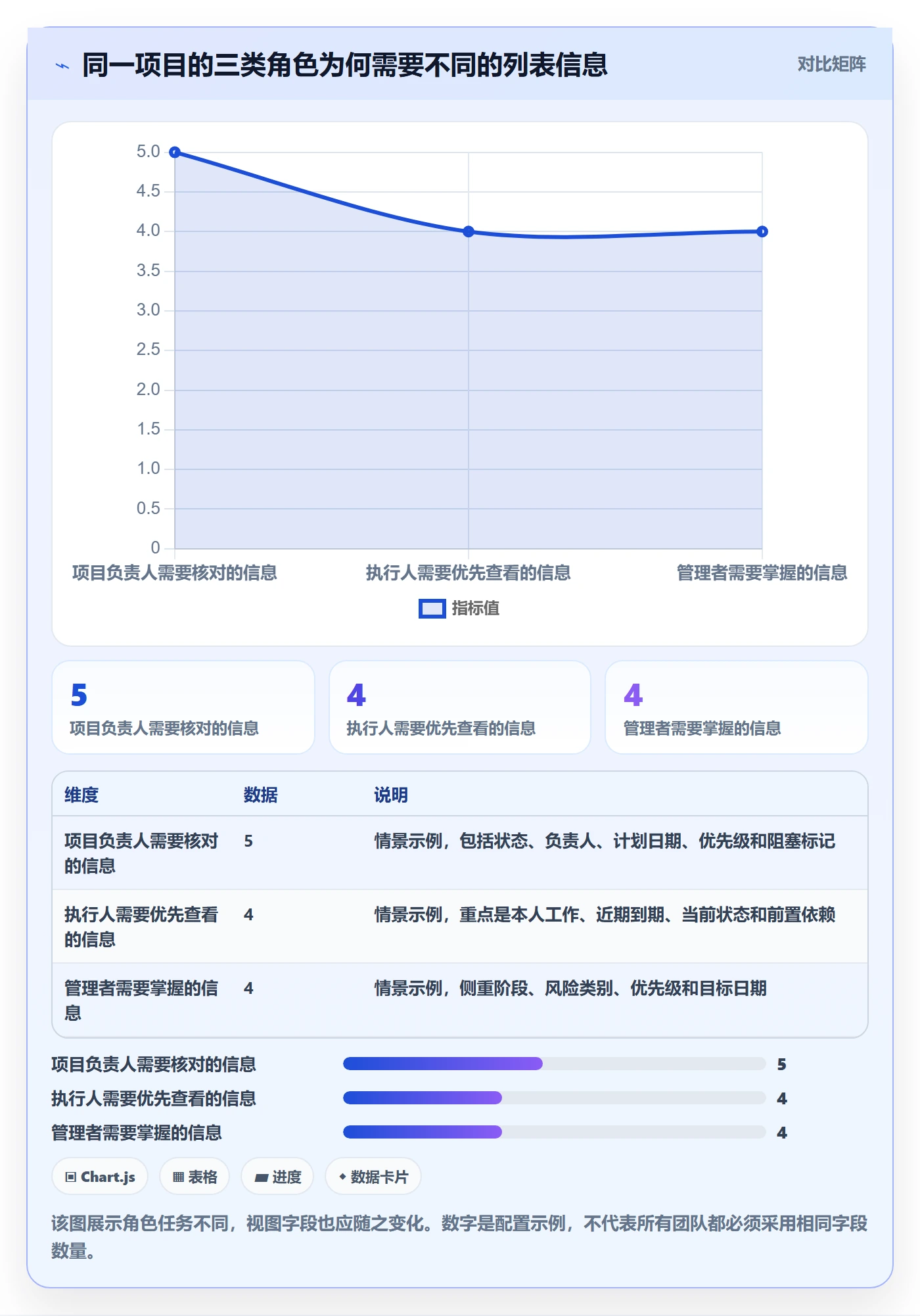
Task: Click the 数据 column header
Action: (261, 795)
